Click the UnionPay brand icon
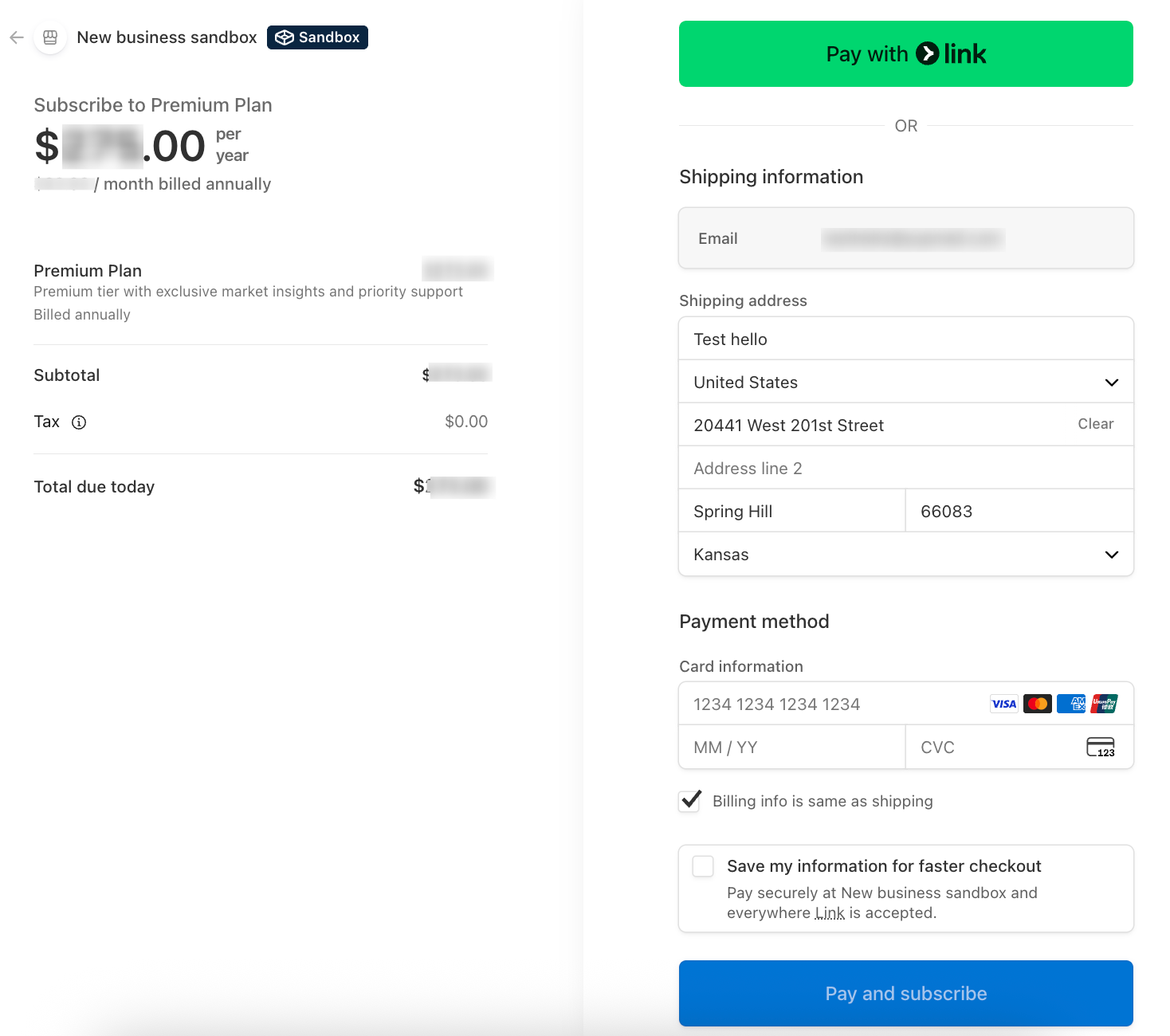 (1104, 704)
